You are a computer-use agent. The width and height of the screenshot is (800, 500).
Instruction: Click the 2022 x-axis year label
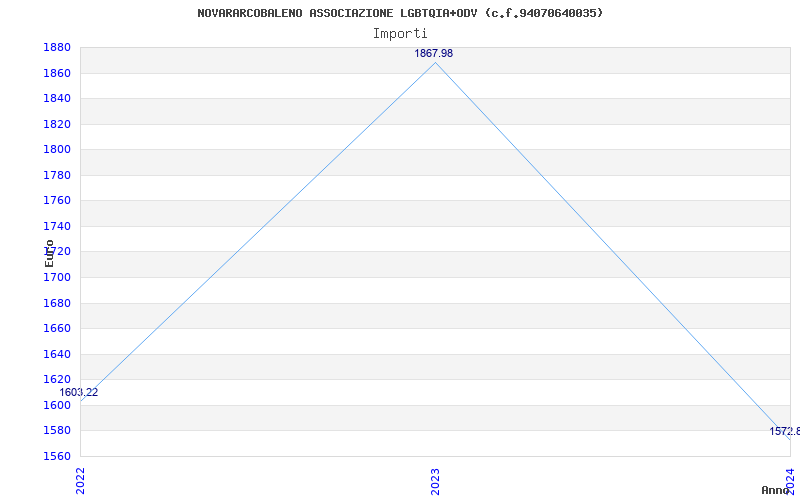(x=80, y=481)
